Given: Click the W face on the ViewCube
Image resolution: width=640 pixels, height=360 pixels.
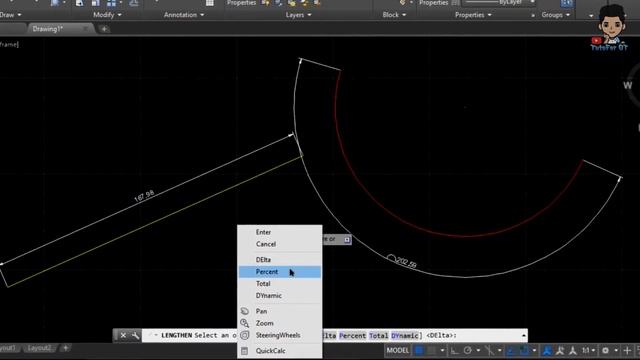Looking at the screenshot, I should coord(627,86).
